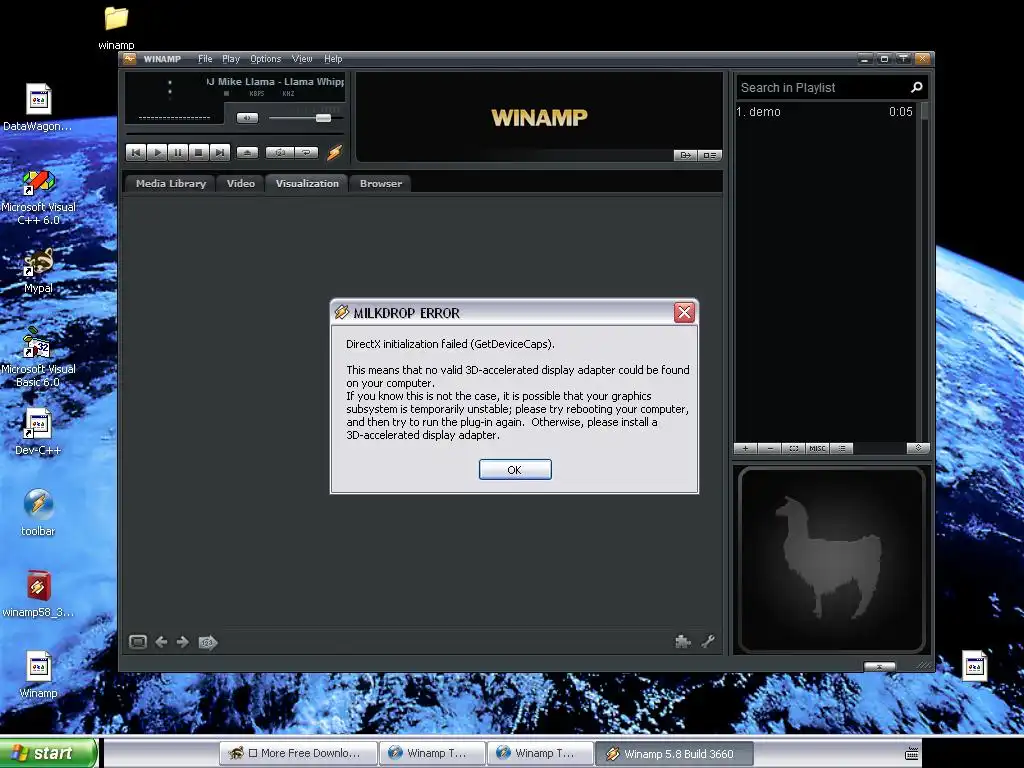Switch to the Video tab

coord(240,184)
